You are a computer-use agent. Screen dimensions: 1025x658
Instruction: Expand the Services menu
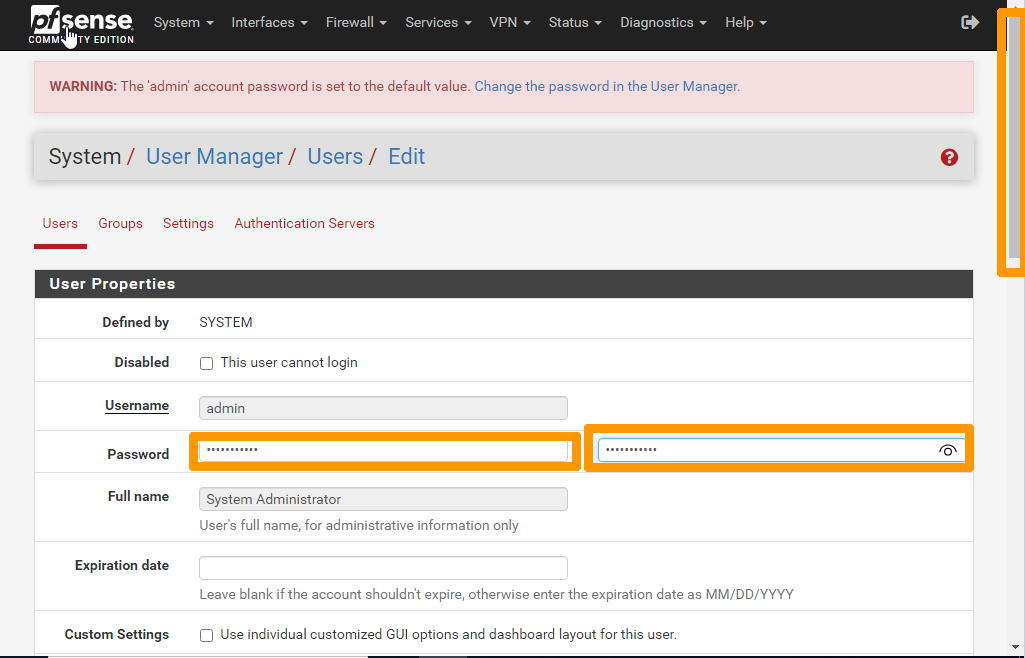pos(438,22)
